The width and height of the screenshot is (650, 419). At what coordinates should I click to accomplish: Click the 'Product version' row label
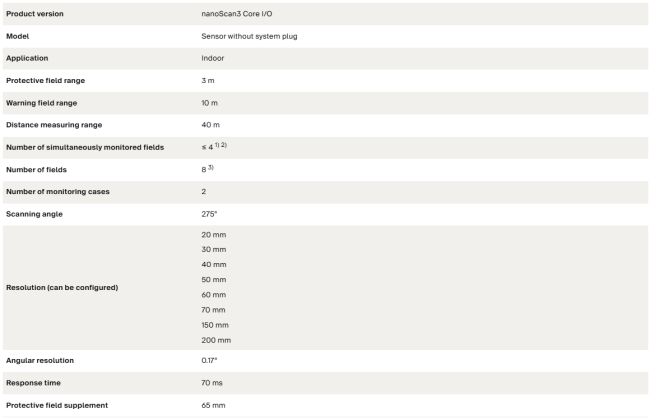pos(35,14)
